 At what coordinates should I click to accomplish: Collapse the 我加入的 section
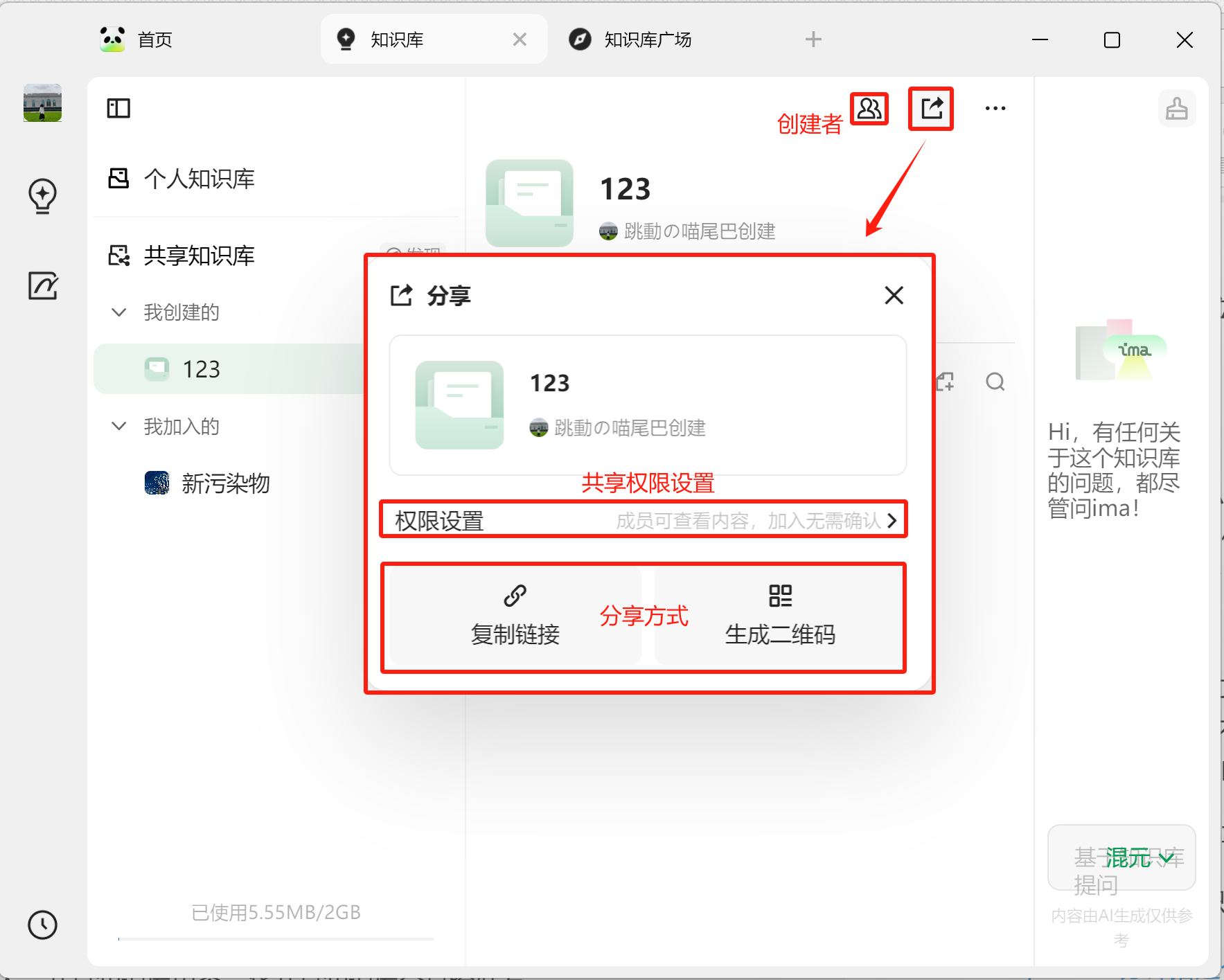[x=118, y=427]
